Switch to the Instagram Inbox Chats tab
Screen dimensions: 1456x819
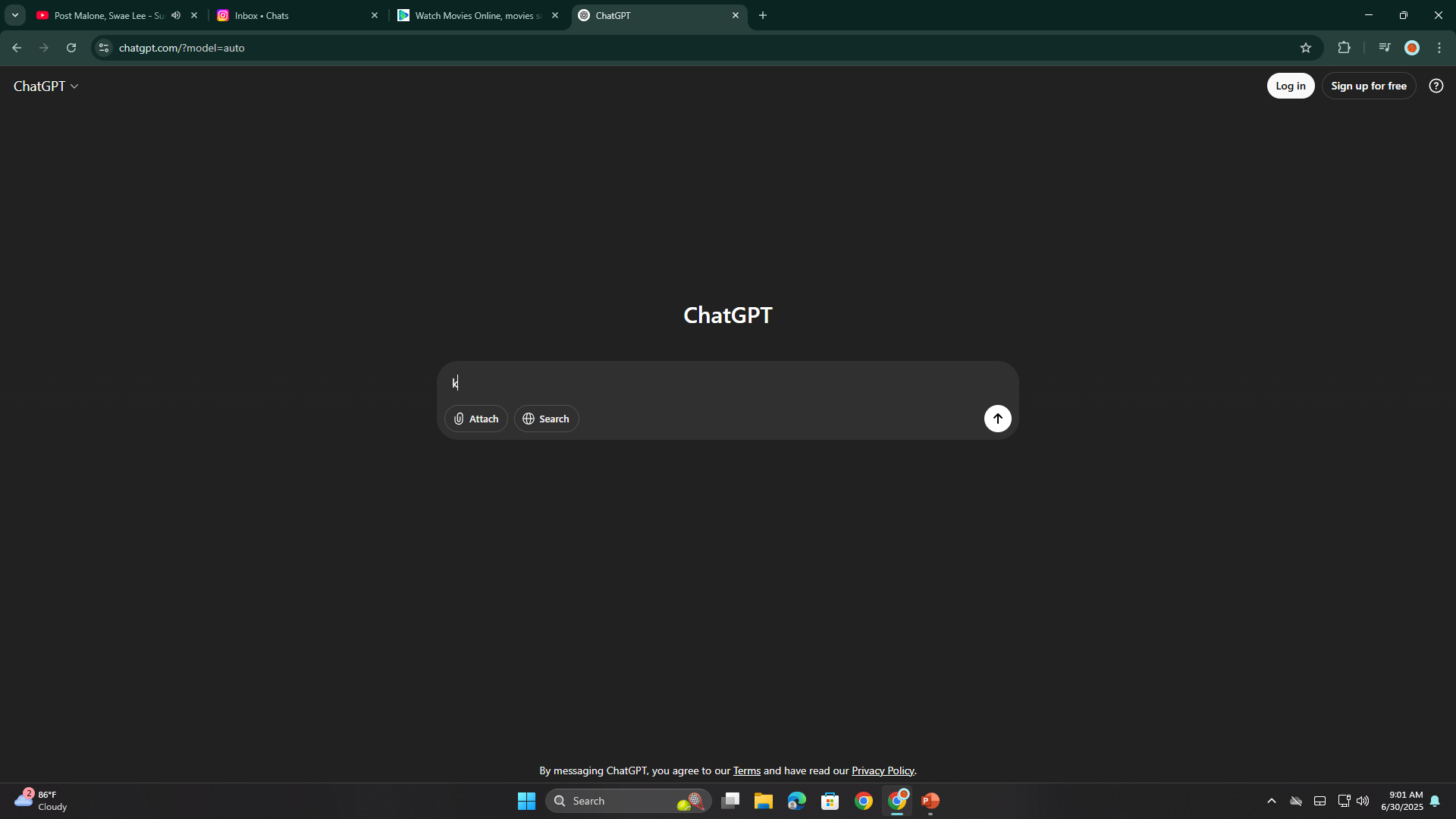[296, 15]
